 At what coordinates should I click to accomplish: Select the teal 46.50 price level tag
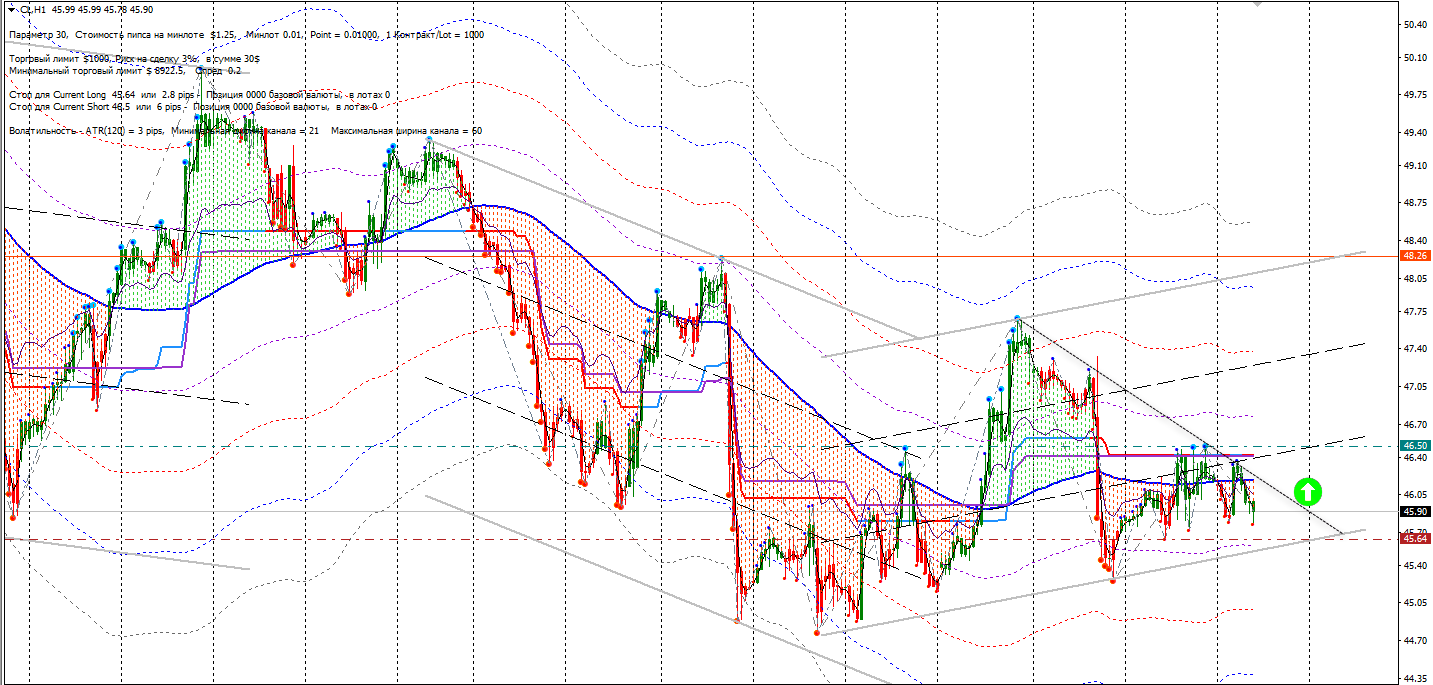click(1414, 446)
